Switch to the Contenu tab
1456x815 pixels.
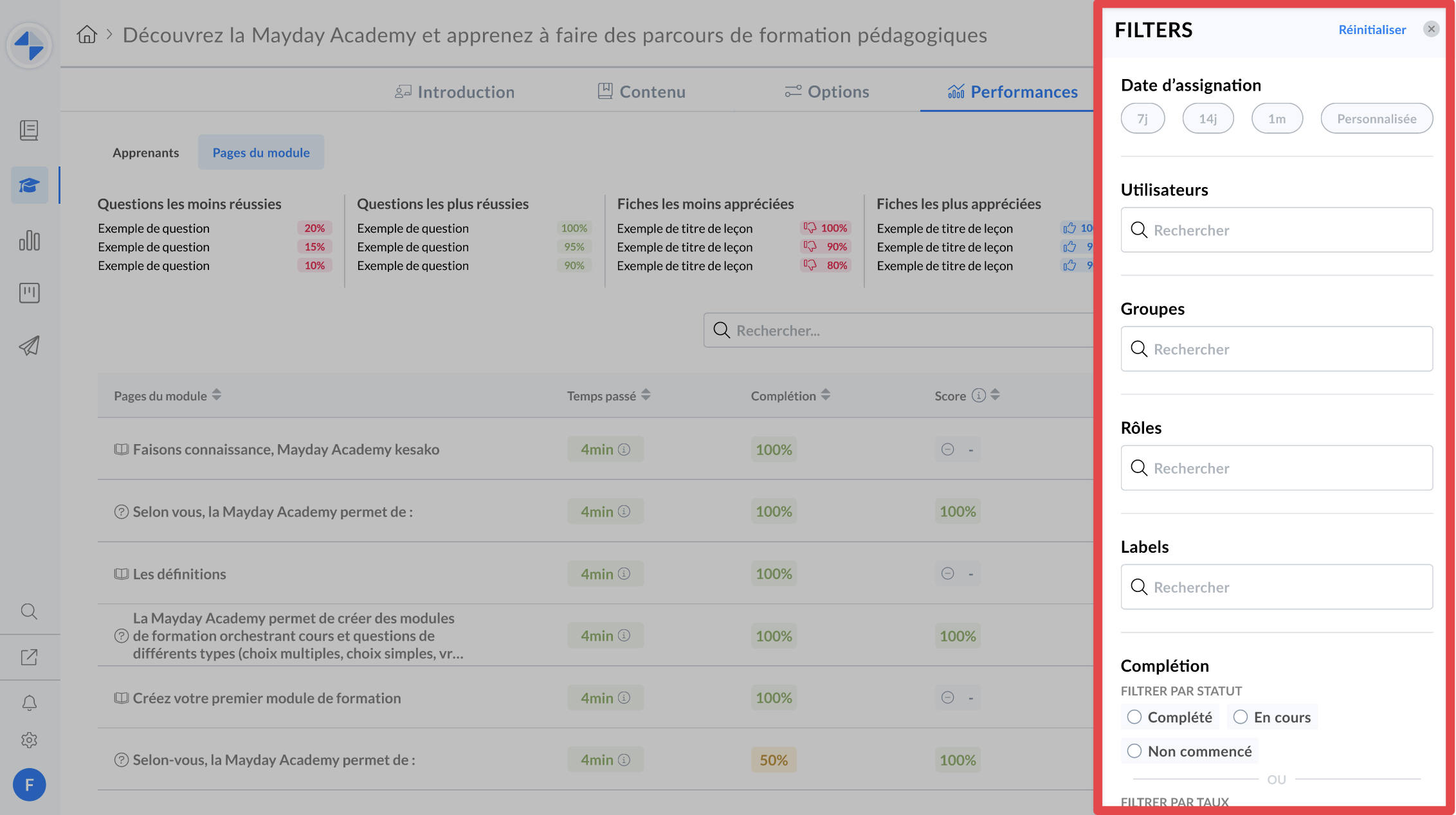point(642,92)
